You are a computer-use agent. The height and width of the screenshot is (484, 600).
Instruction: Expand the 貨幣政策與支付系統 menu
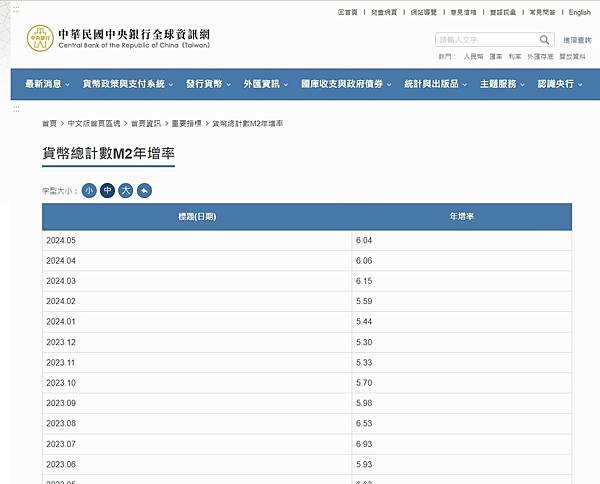tap(128, 84)
